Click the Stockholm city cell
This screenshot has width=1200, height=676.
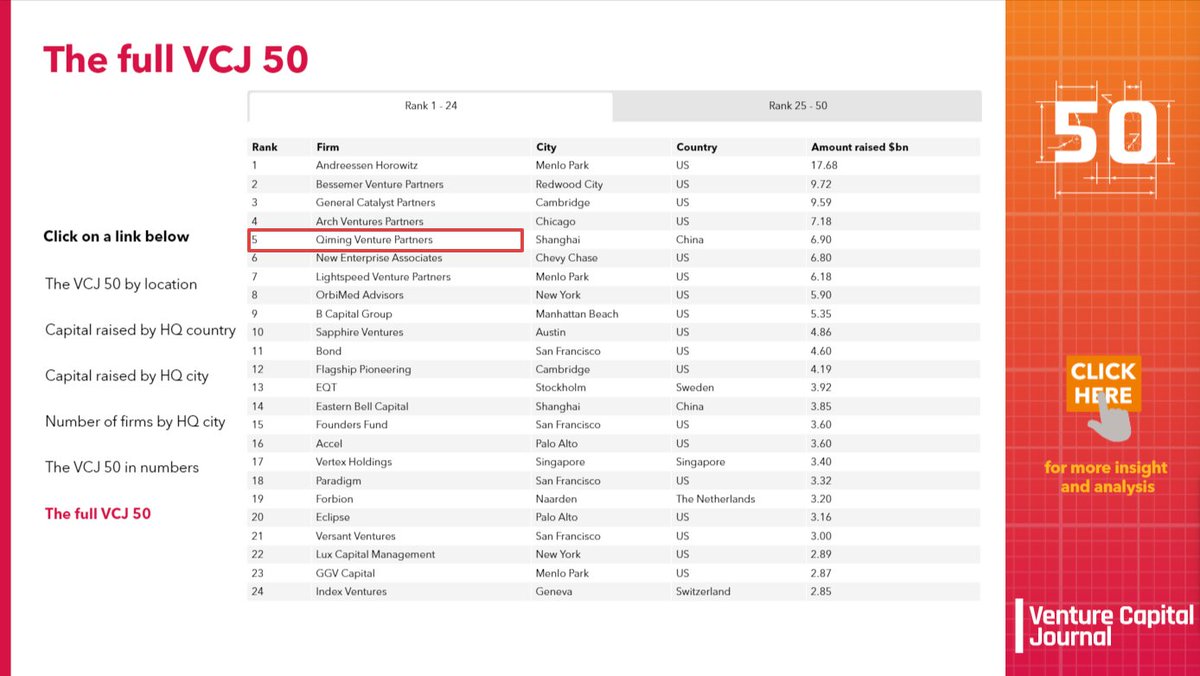[561, 387]
